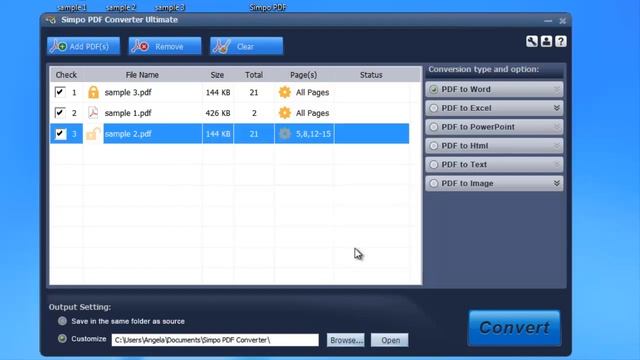Click the unlocked icon on sample 2.pdf
This screenshot has height=360, width=640.
click(x=93, y=133)
